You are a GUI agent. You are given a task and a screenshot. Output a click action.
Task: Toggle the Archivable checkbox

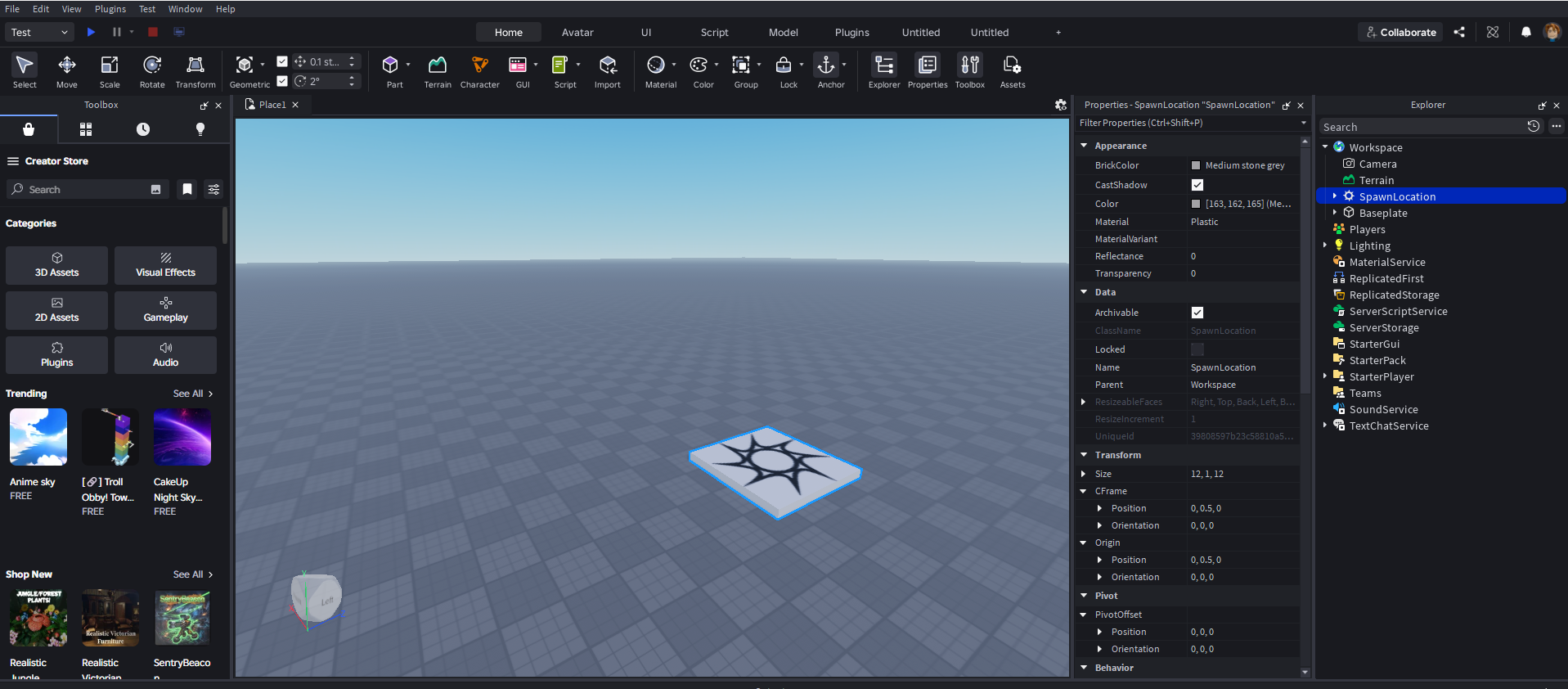(1197, 313)
